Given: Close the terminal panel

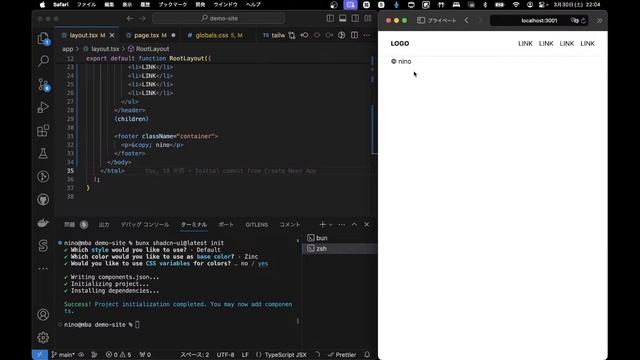Looking at the screenshot, I should 367,224.
